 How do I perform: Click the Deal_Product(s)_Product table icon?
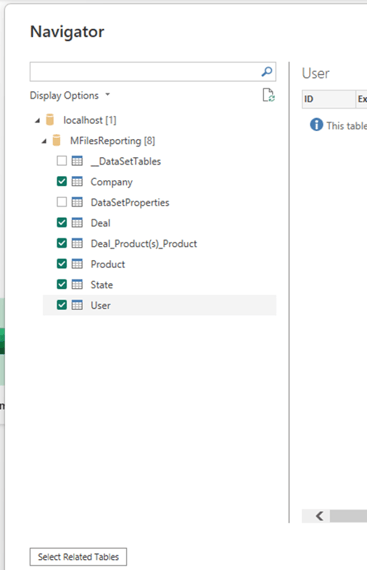tap(77, 243)
